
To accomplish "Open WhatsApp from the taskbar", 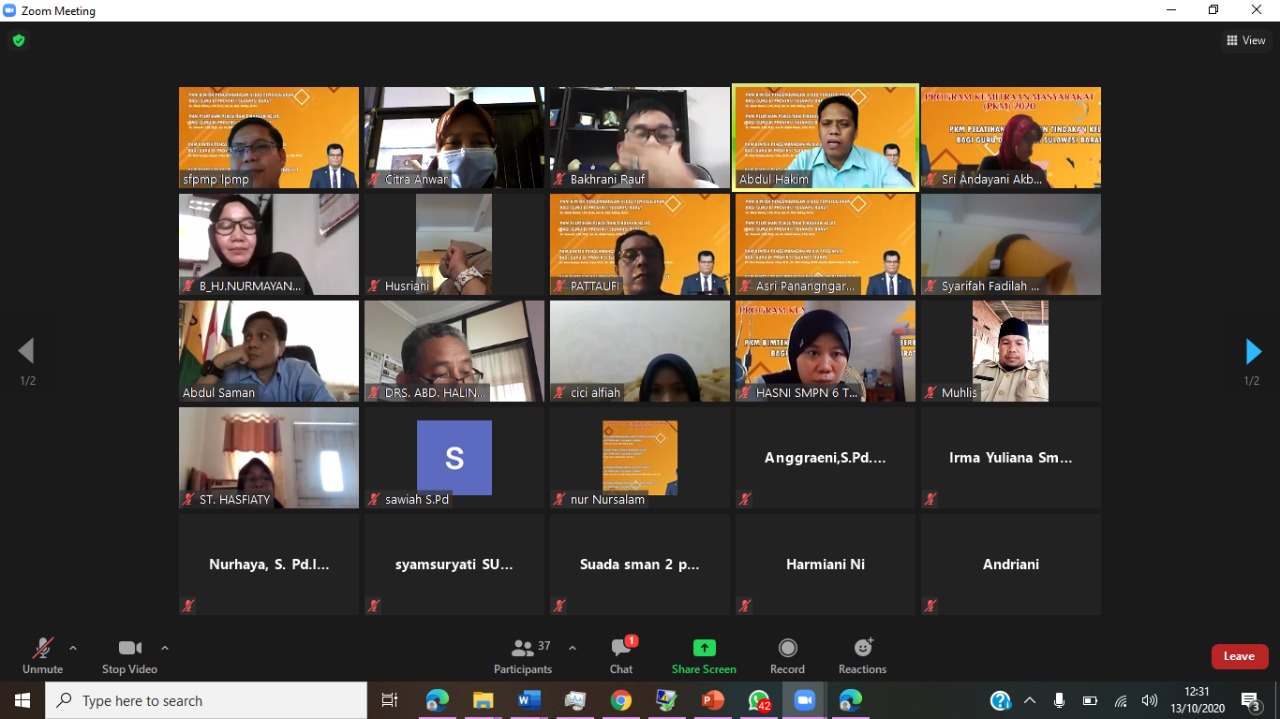I will [x=759, y=700].
